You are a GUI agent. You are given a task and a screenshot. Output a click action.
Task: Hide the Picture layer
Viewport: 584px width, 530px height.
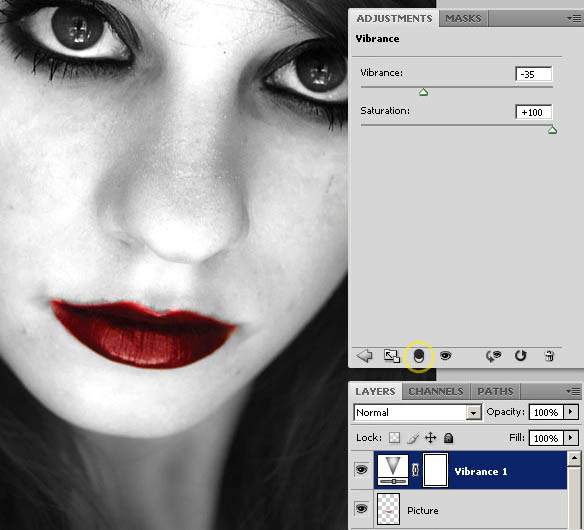tap(361, 508)
